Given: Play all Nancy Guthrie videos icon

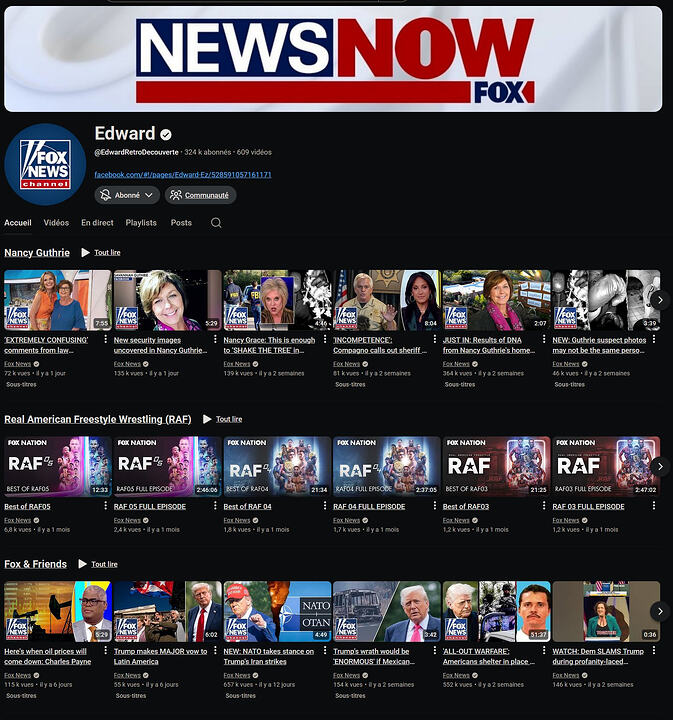Looking at the screenshot, I should coord(85,253).
